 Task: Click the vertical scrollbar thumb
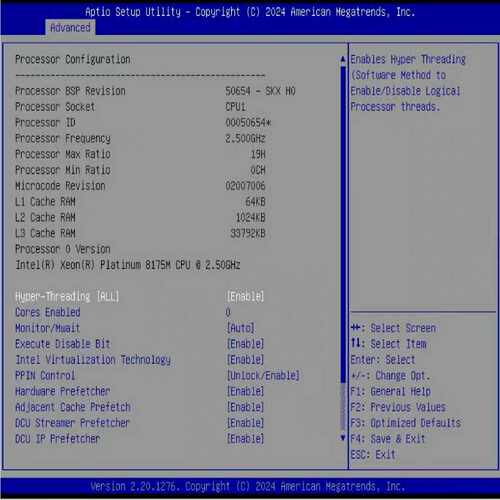click(343, 225)
